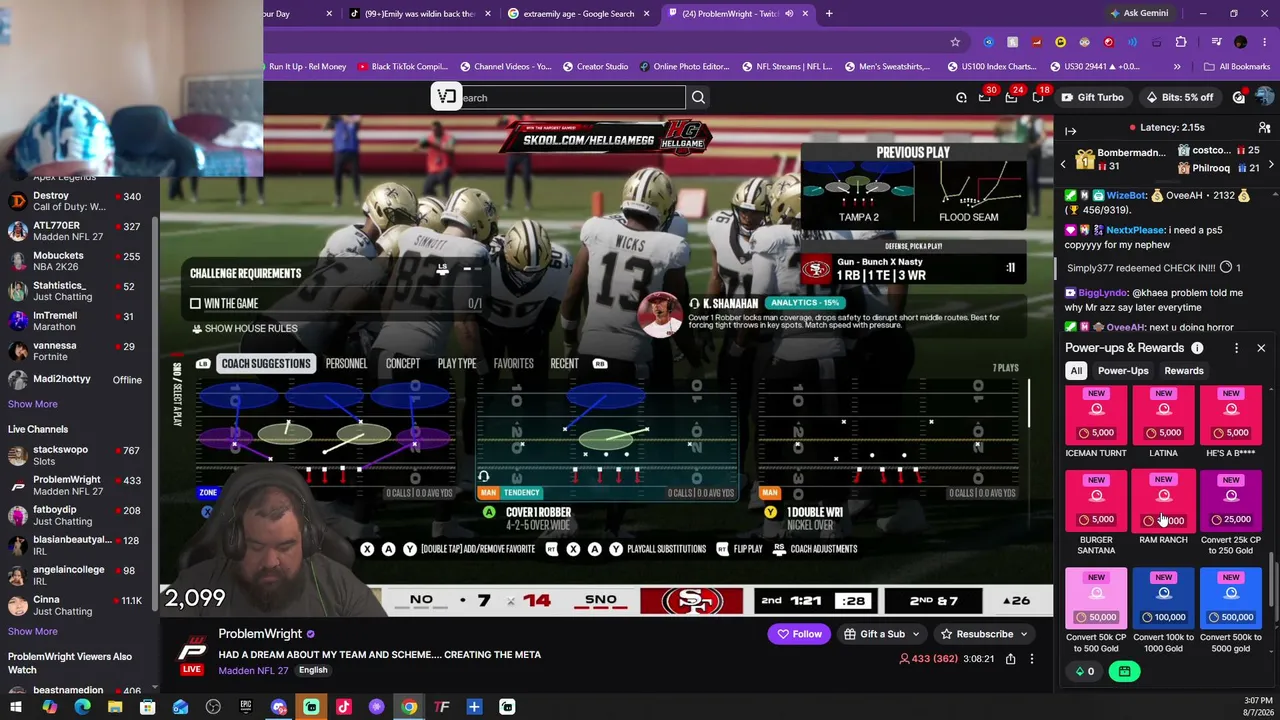Follow the ProblemWright channel
This screenshot has height=720, width=1280.
[798, 634]
